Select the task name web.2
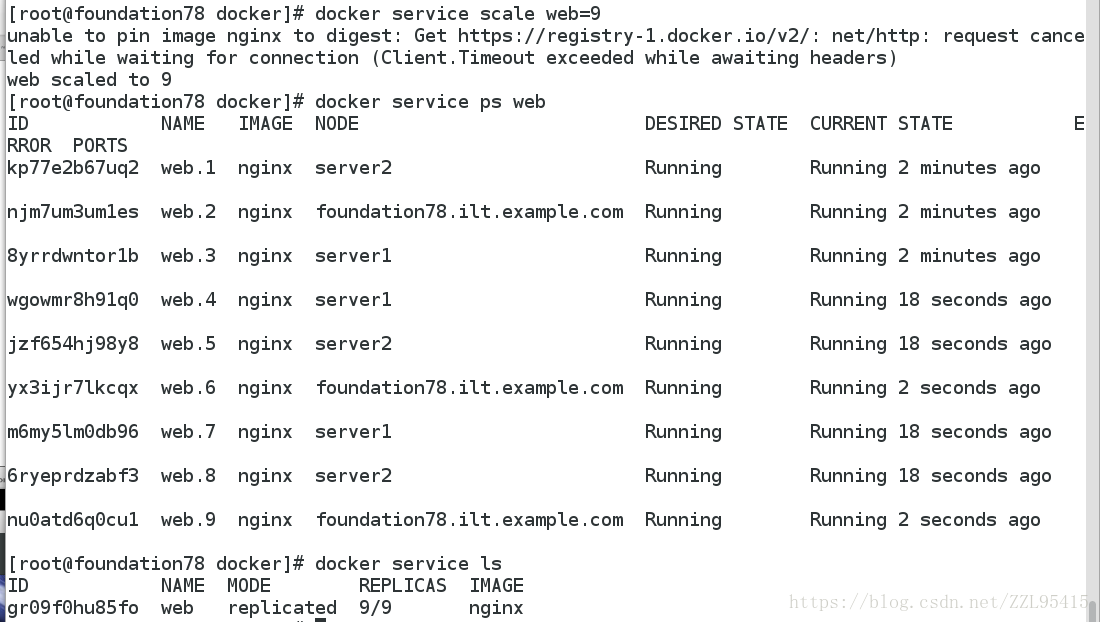The height and width of the screenshot is (622, 1100). 188,212
